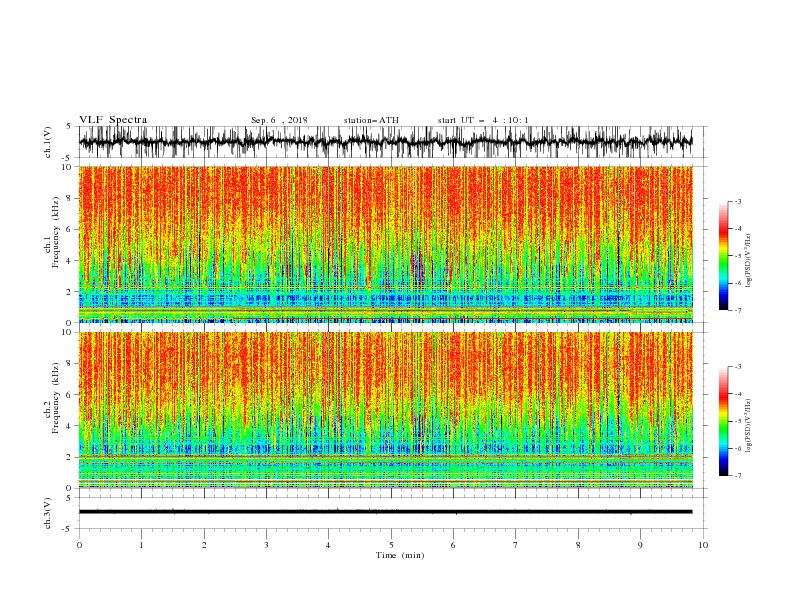Click the "station=ATH" header label
Viewport: 792px width, 612px height.
click(371, 120)
